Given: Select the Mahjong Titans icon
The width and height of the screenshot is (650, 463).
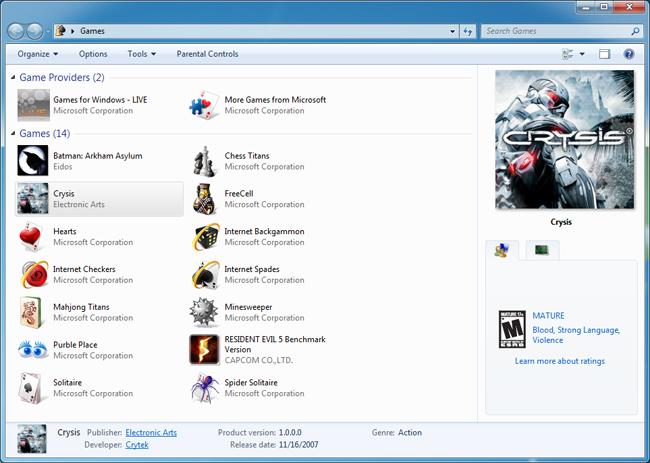Looking at the screenshot, I should click(32, 312).
